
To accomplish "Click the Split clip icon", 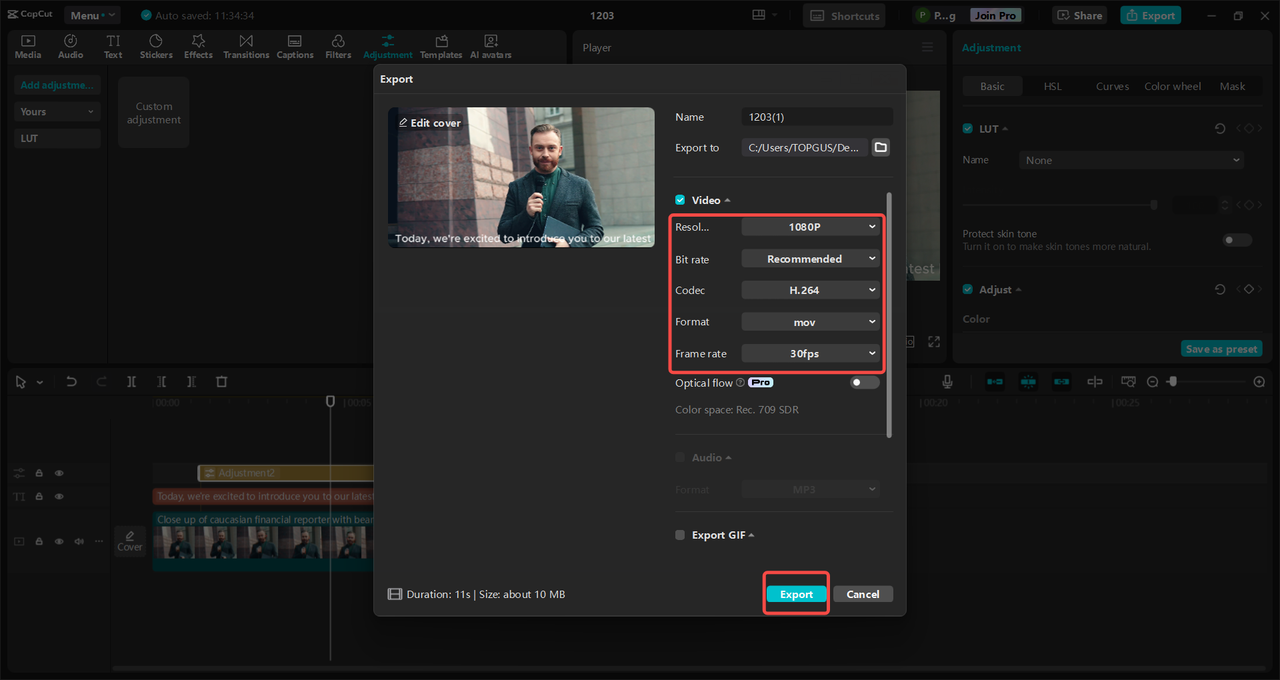I will pyautogui.click(x=131, y=382).
